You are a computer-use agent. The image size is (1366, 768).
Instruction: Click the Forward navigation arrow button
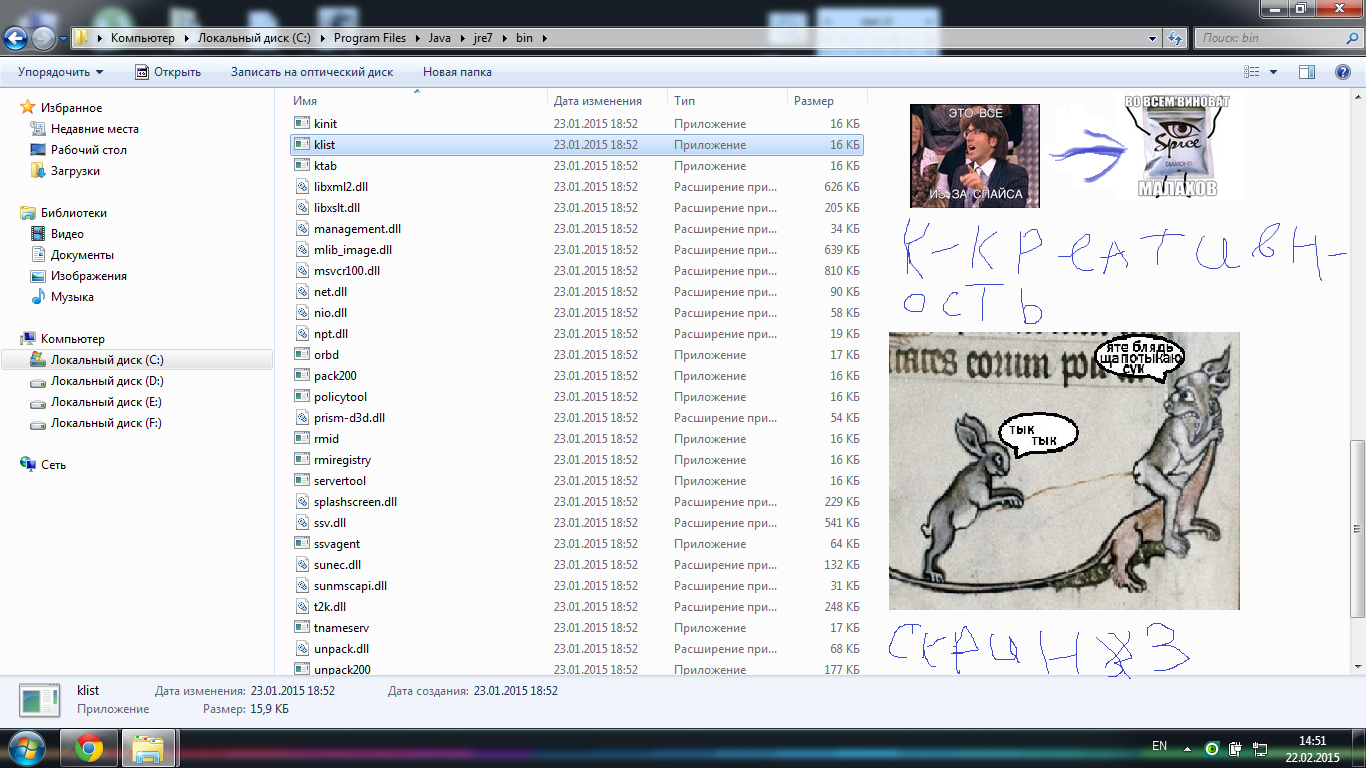coord(44,38)
